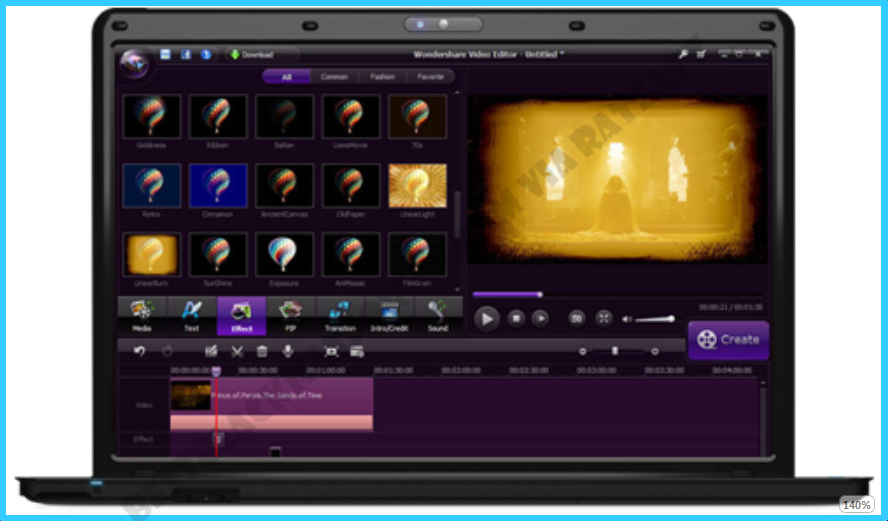Zoom out the timeline with minus button
The width and height of the screenshot is (888, 521).
click(582, 352)
